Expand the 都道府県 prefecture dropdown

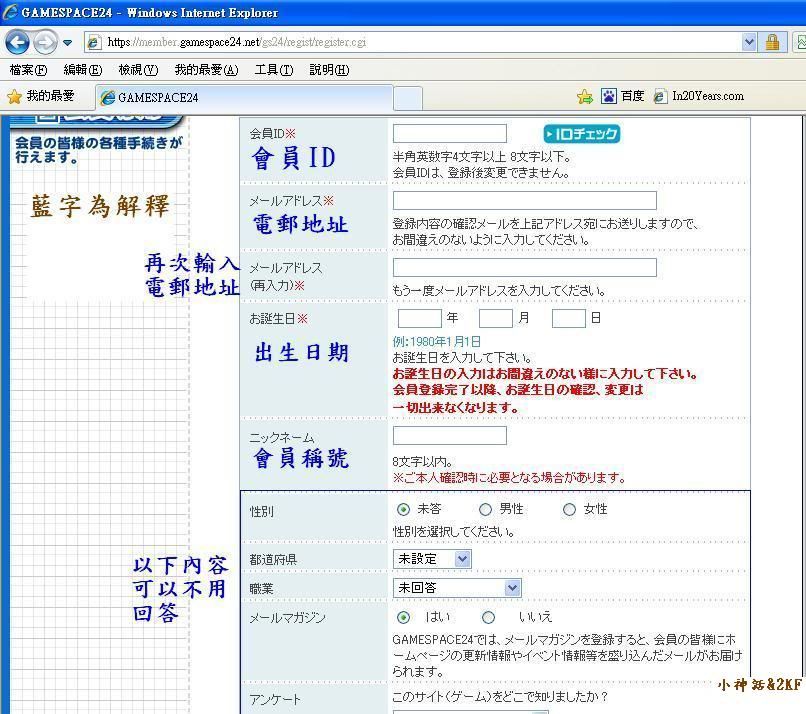tap(462, 559)
